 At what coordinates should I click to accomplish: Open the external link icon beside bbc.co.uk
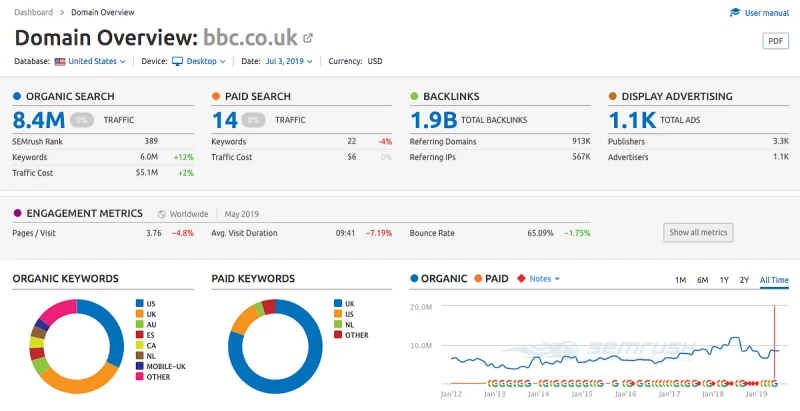[308, 39]
